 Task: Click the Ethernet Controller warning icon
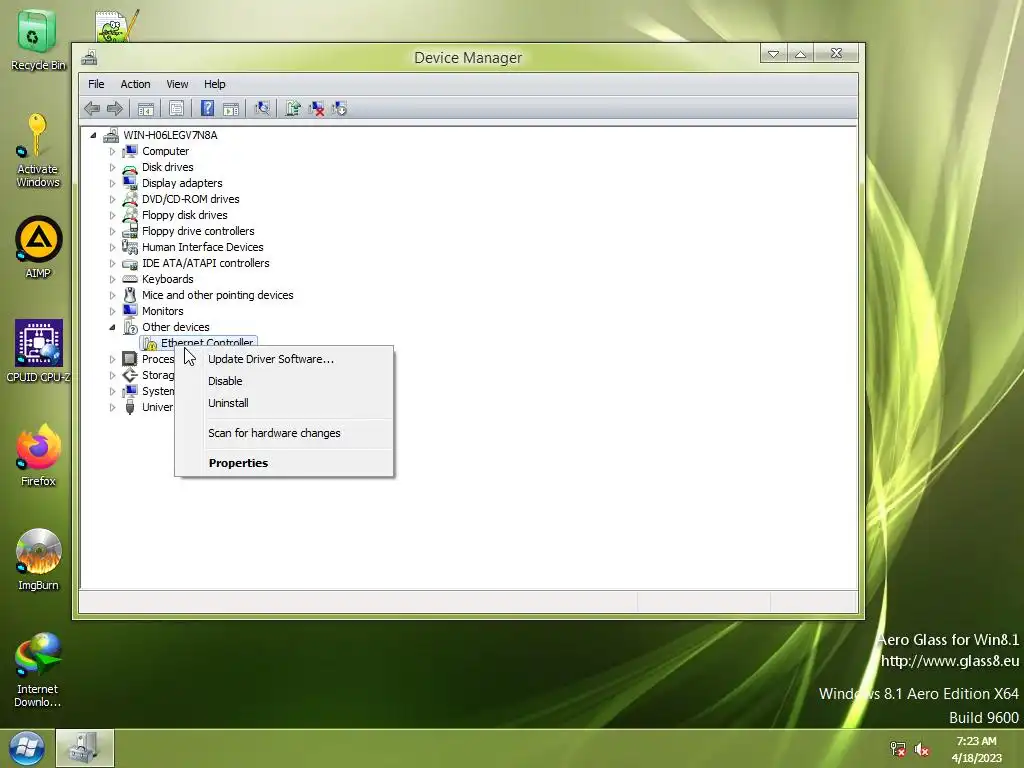[150, 344]
